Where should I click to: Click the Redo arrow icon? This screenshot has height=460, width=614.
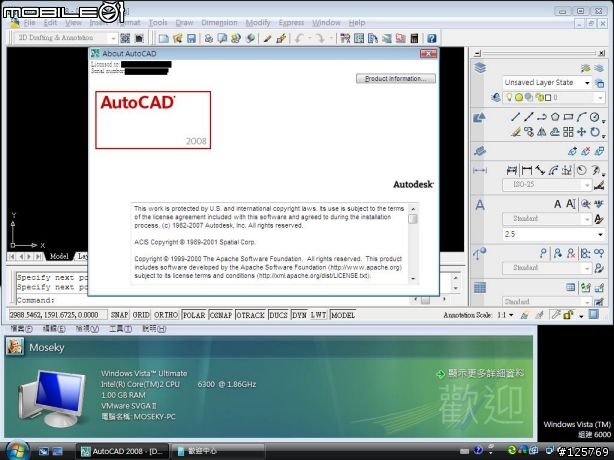pyautogui.click(x=320, y=38)
